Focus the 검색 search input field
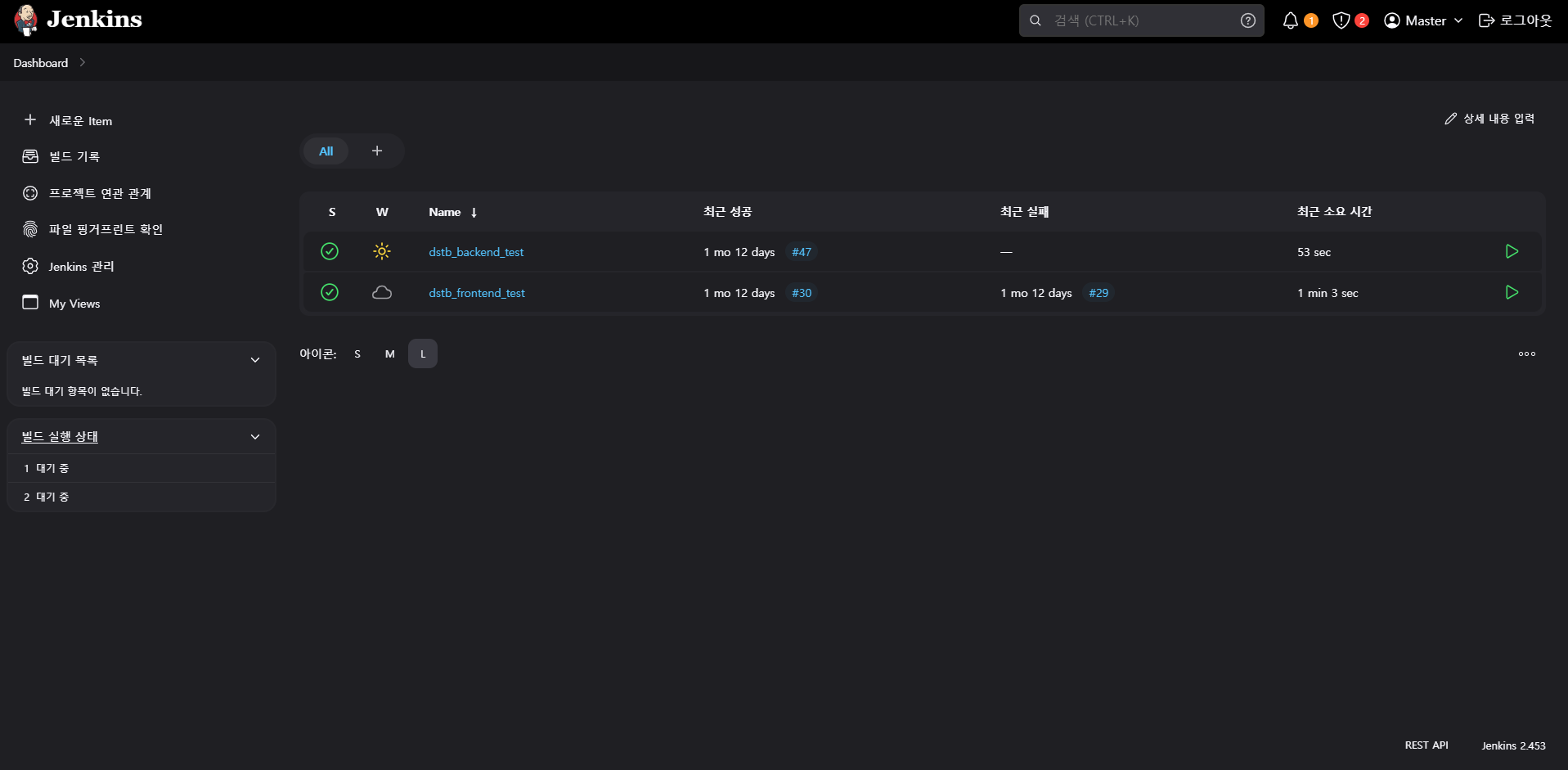Image resolution: width=1568 pixels, height=770 pixels. click(x=1141, y=20)
